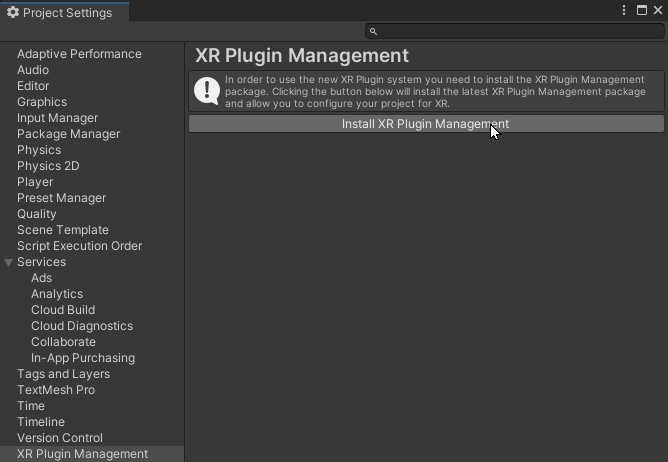Viewport: 668px width, 462px height.
Task: Open Input Manager settings
Action: (57, 118)
